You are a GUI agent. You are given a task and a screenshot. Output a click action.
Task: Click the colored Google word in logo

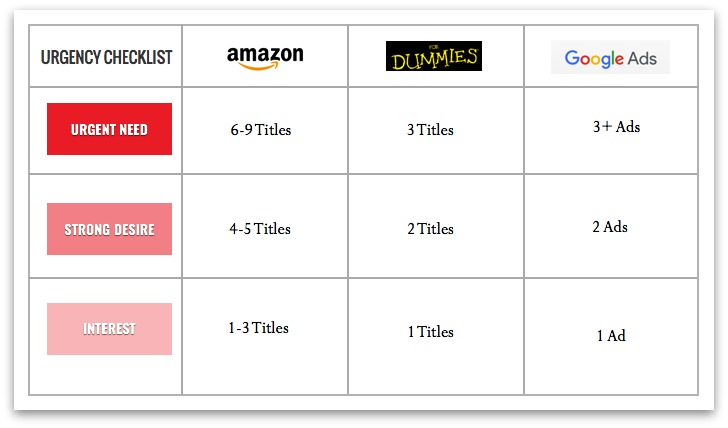coord(594,59)
